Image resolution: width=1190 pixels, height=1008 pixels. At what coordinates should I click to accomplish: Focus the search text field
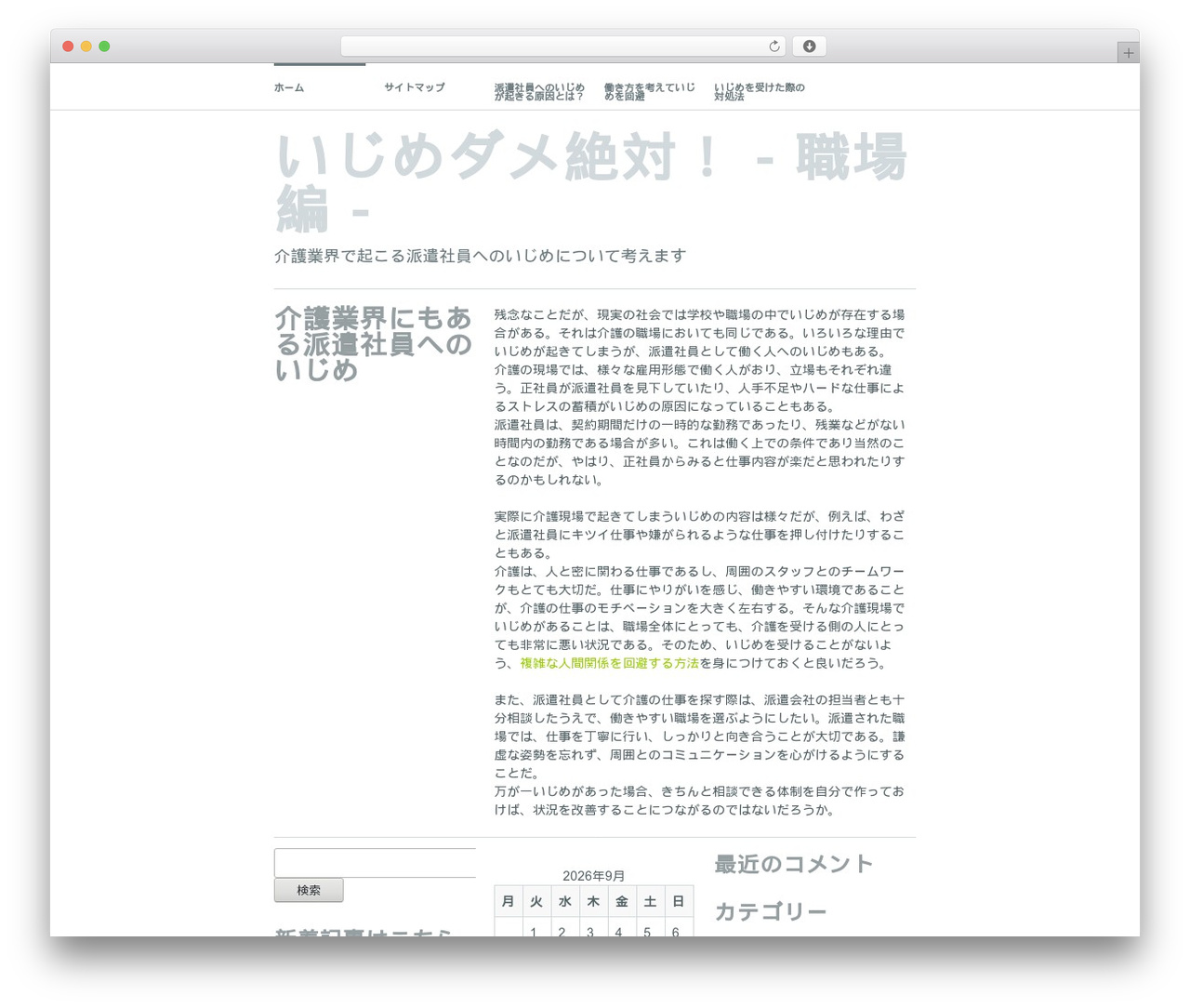pos(375,863)
